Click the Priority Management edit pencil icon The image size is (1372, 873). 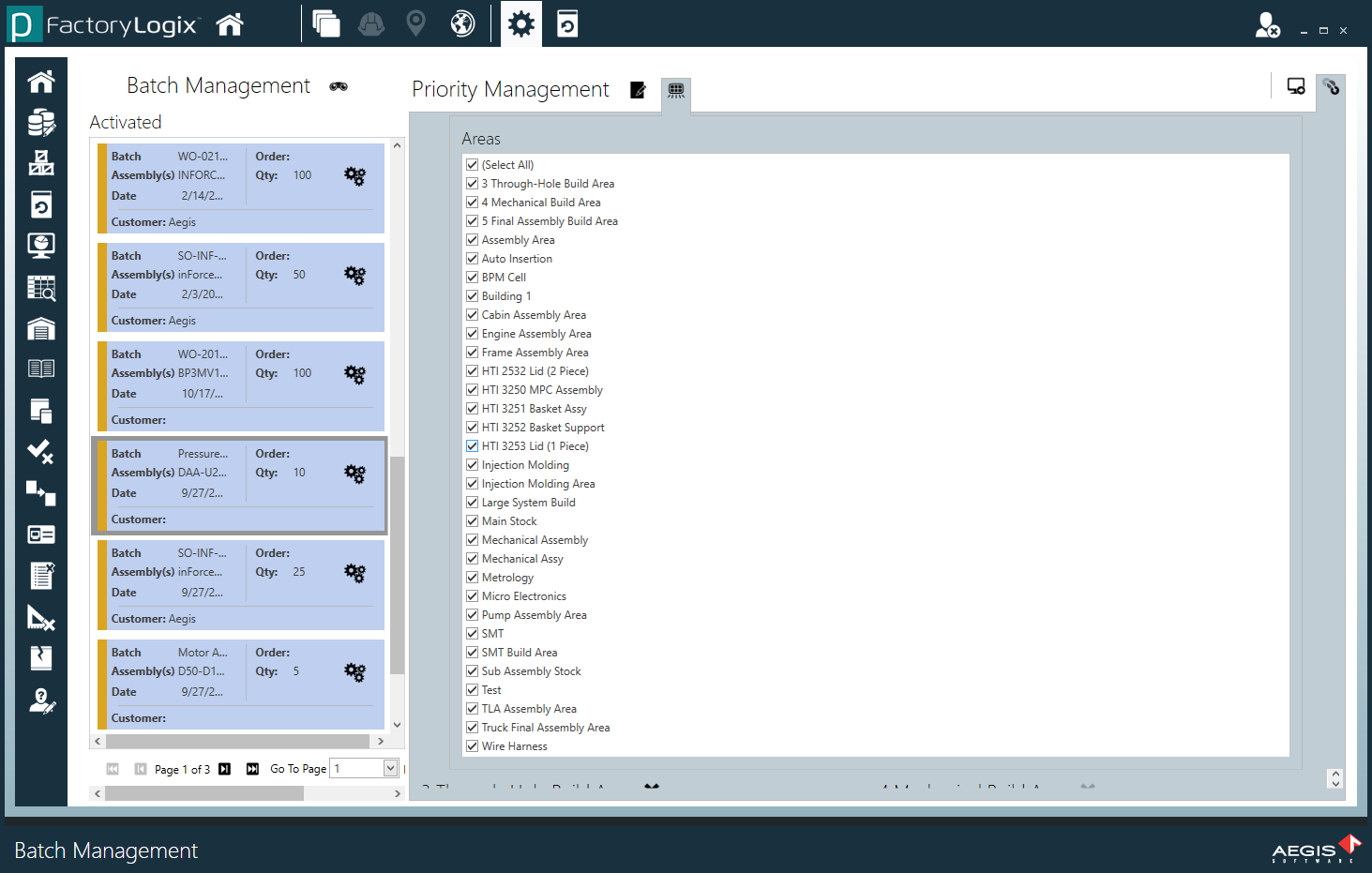point(638,90)
